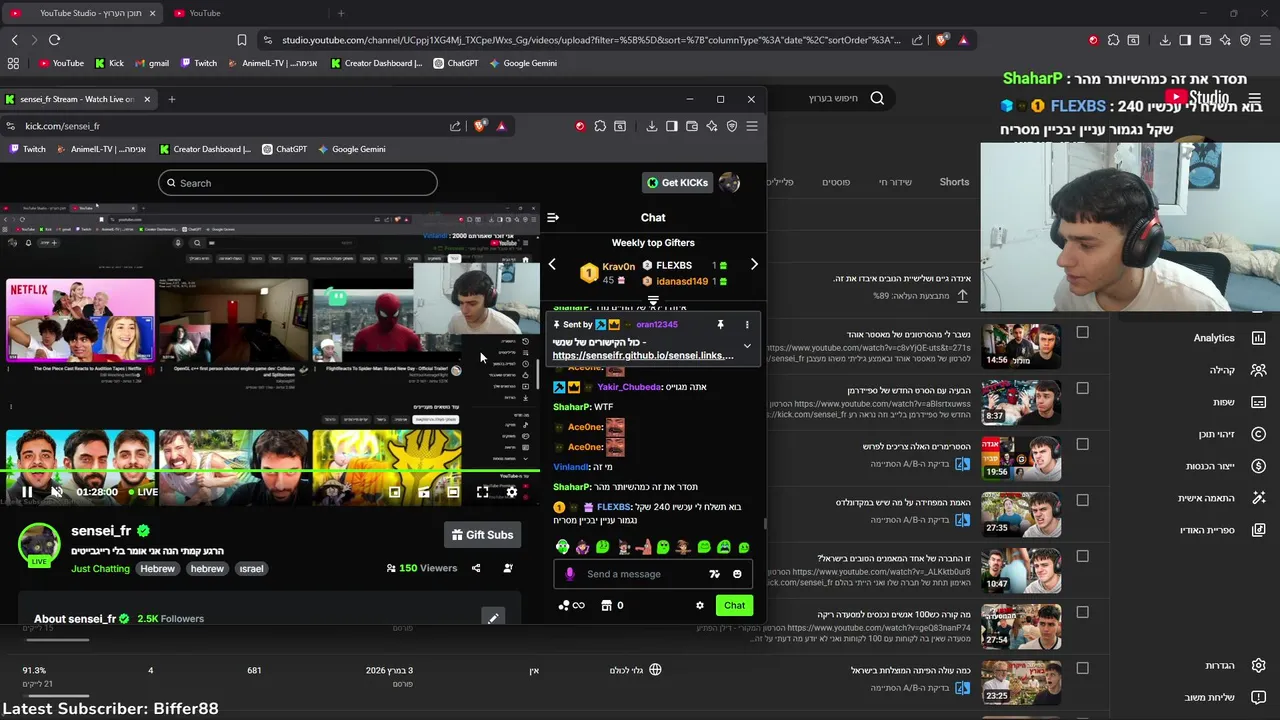The height and width of the screenshot is (720, 1280).
Task: Open ChatGPT bookmark in Kick window
Action: pos(284,149)
